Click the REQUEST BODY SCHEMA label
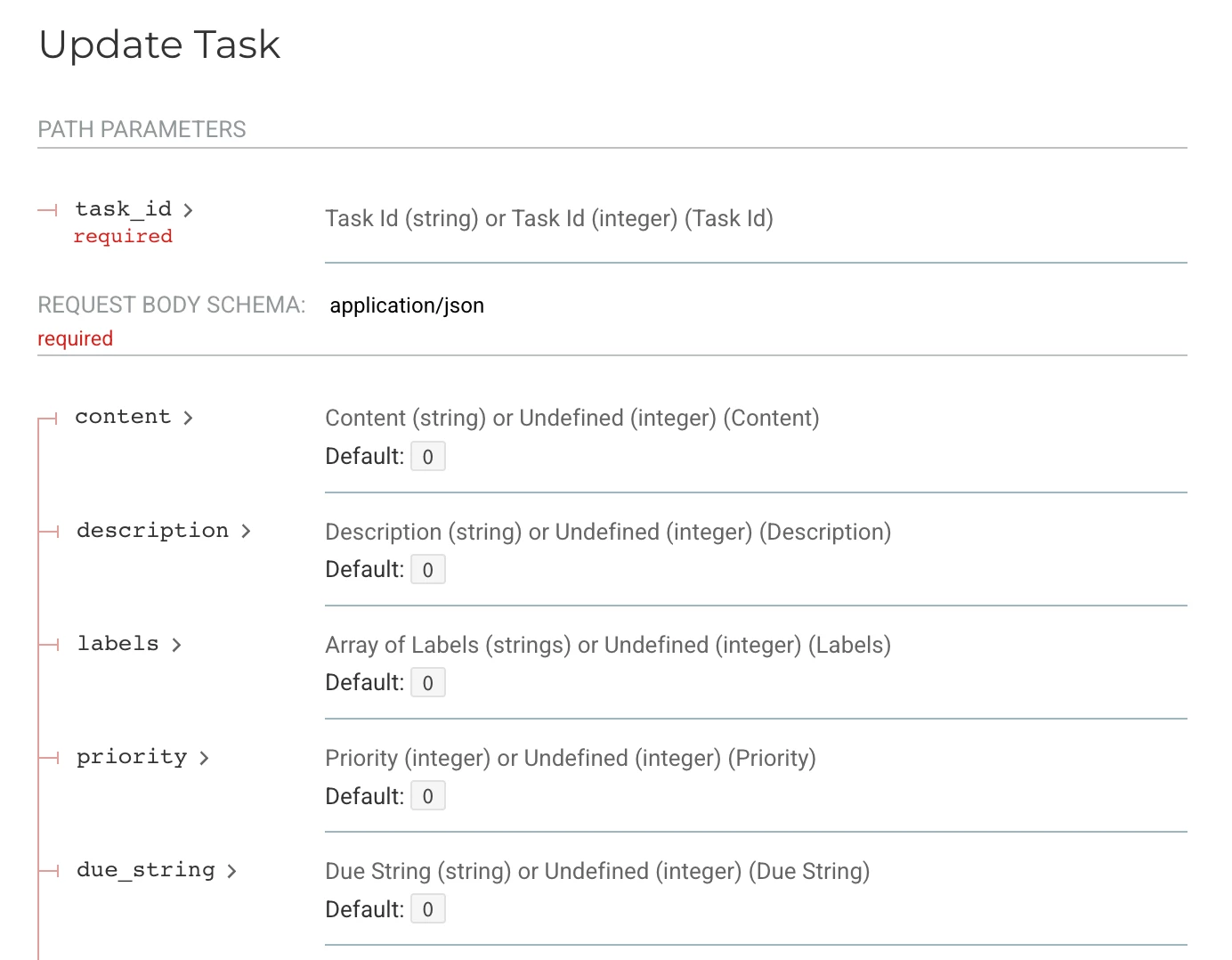Image resolution: width=1232 pixels, height=960 pixels. [x=171, y=305]
